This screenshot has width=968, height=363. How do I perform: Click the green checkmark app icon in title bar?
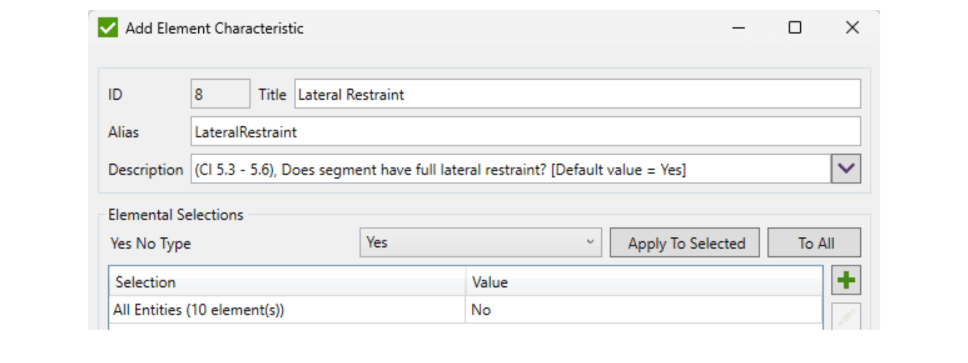(x=108, y=28)
